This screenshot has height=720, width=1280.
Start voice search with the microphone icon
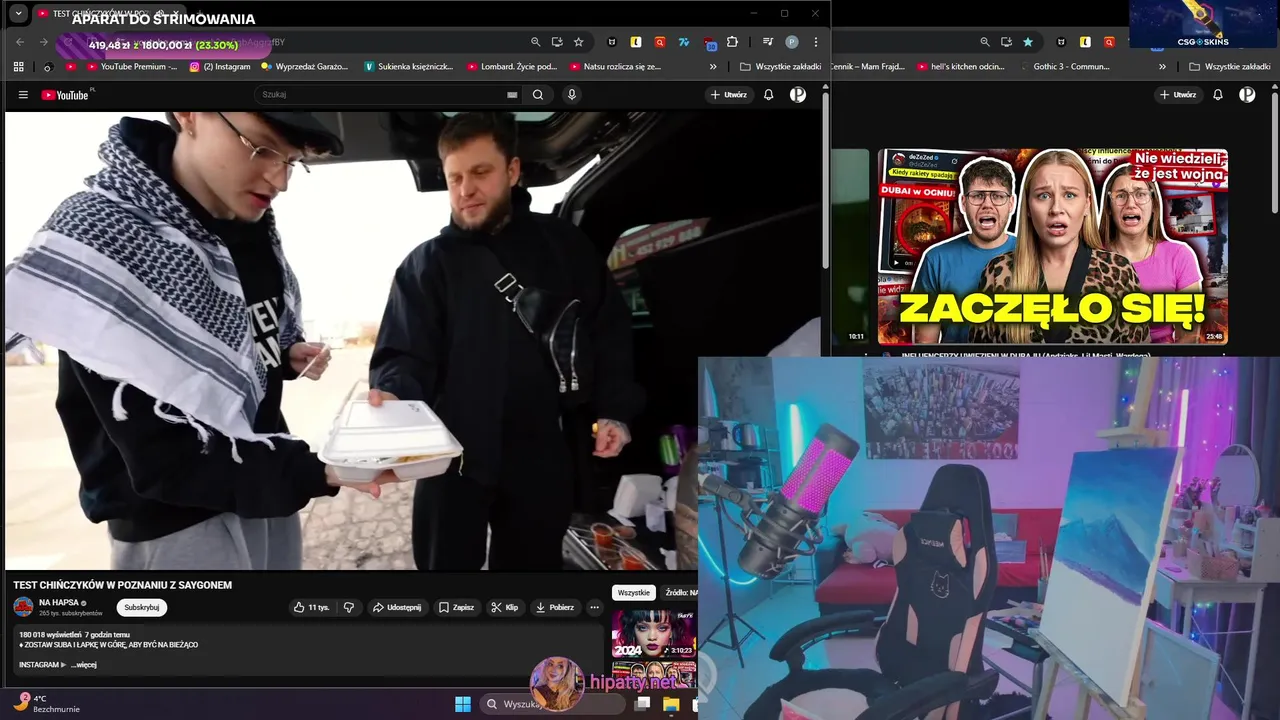click(572, 95)
